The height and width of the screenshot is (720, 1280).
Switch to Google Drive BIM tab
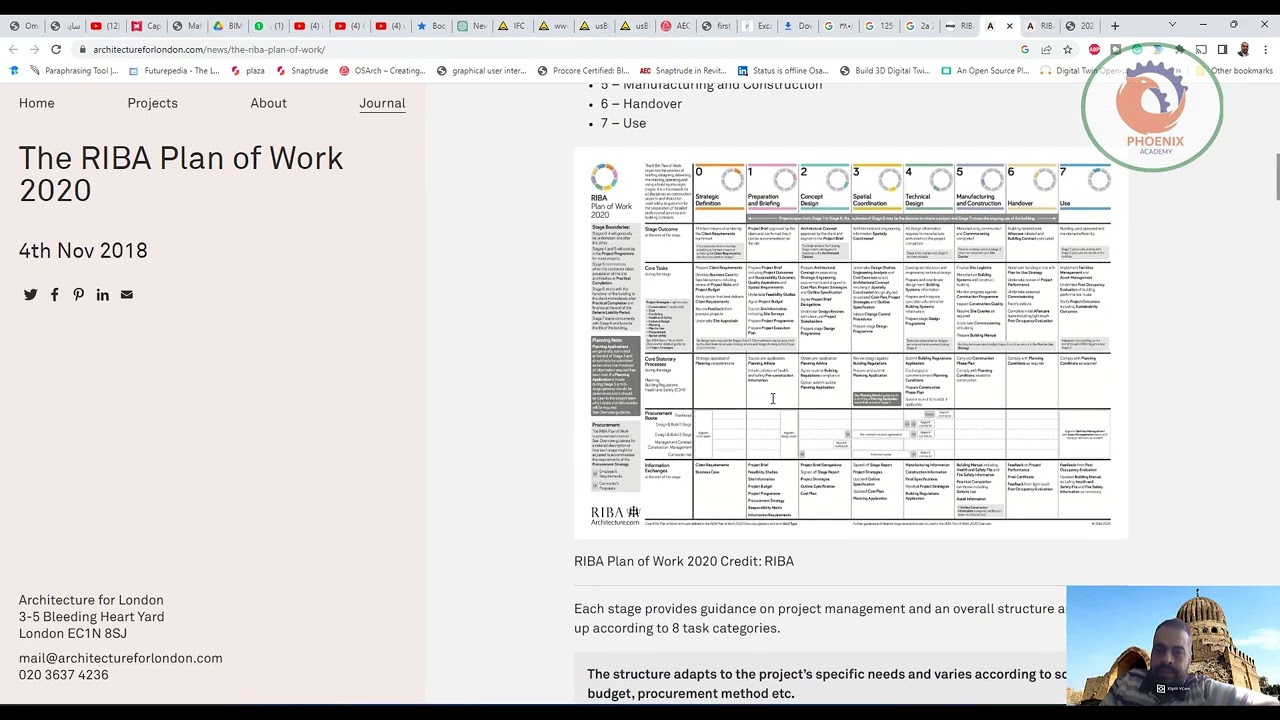pyautogui.click(x=229, y=26)
